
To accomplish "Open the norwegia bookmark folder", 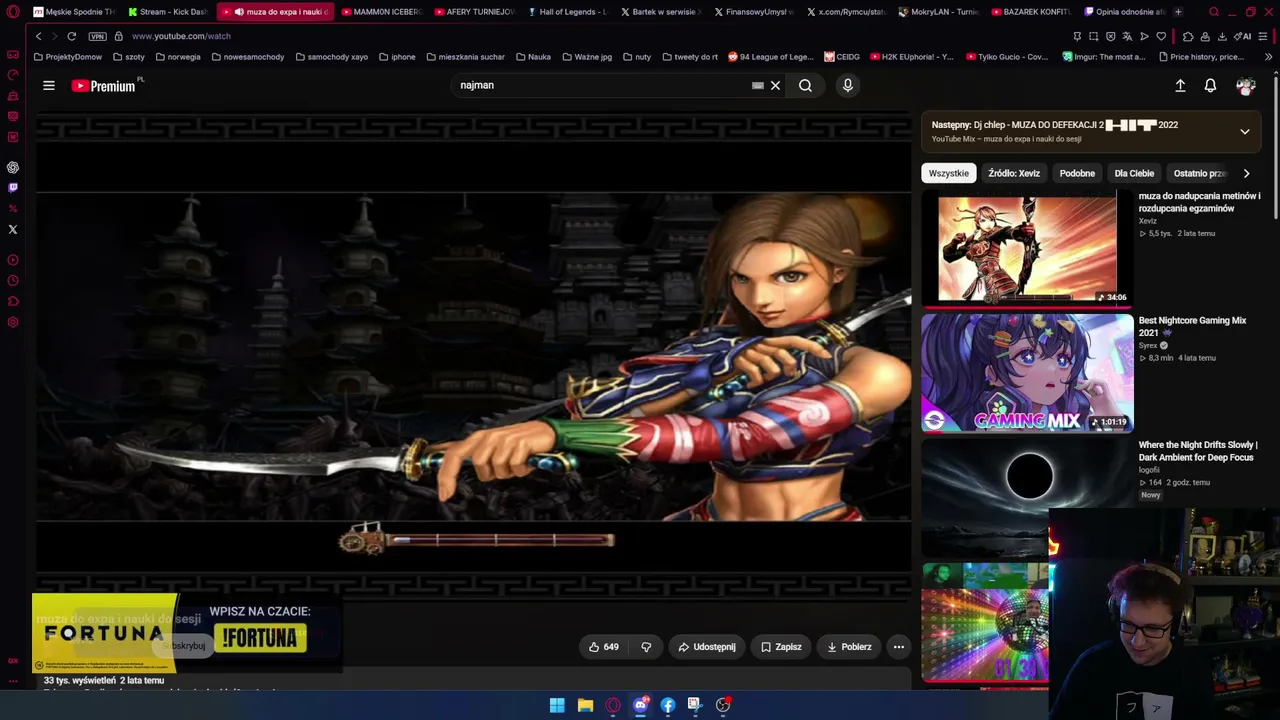I will pyautogui.click(x=178, y=57).
